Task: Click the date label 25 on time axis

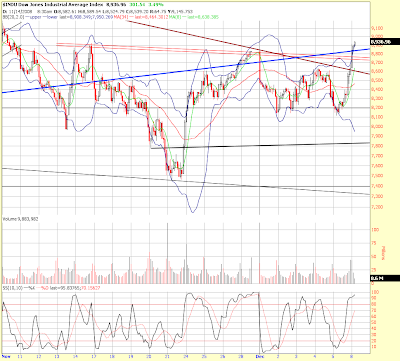Action: coord(204,356)
